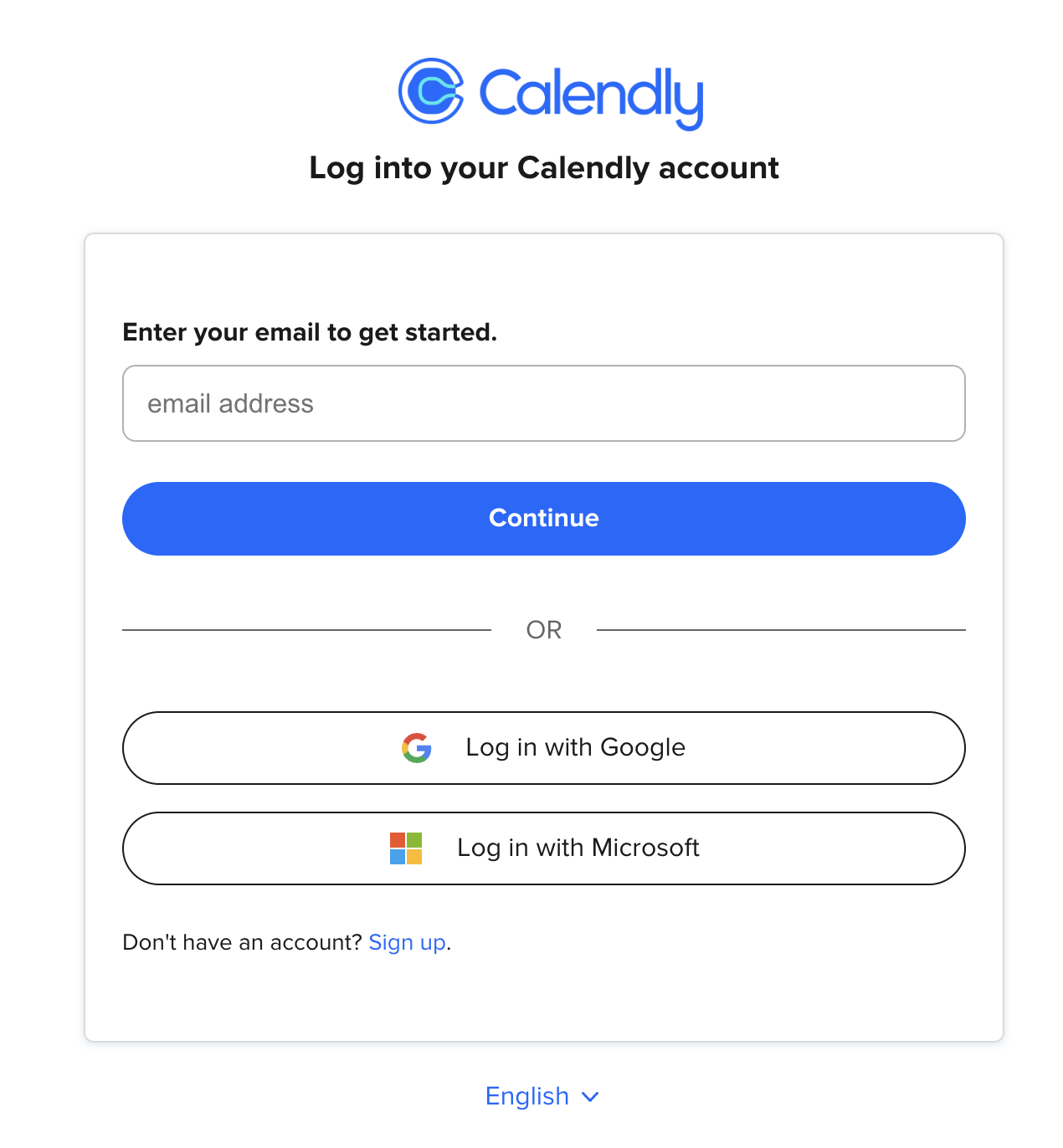This screenshot has height=1148, width=1063.
Task: Click the "email address" placeholder text
Action: [x=230, y=404]
